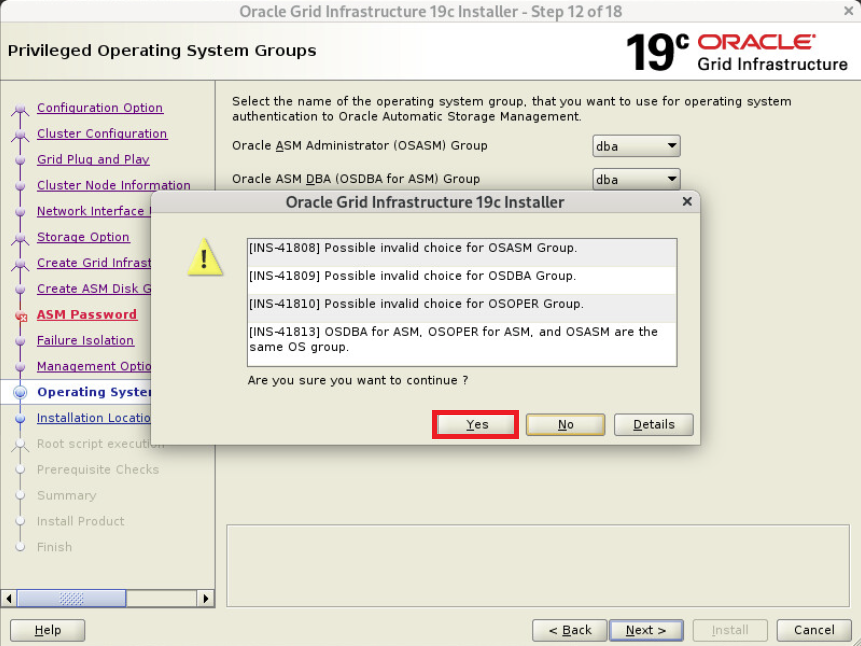Click the sidebar horizontal scrollbar thumb
The image size is (861, 646).
[71, 598]
